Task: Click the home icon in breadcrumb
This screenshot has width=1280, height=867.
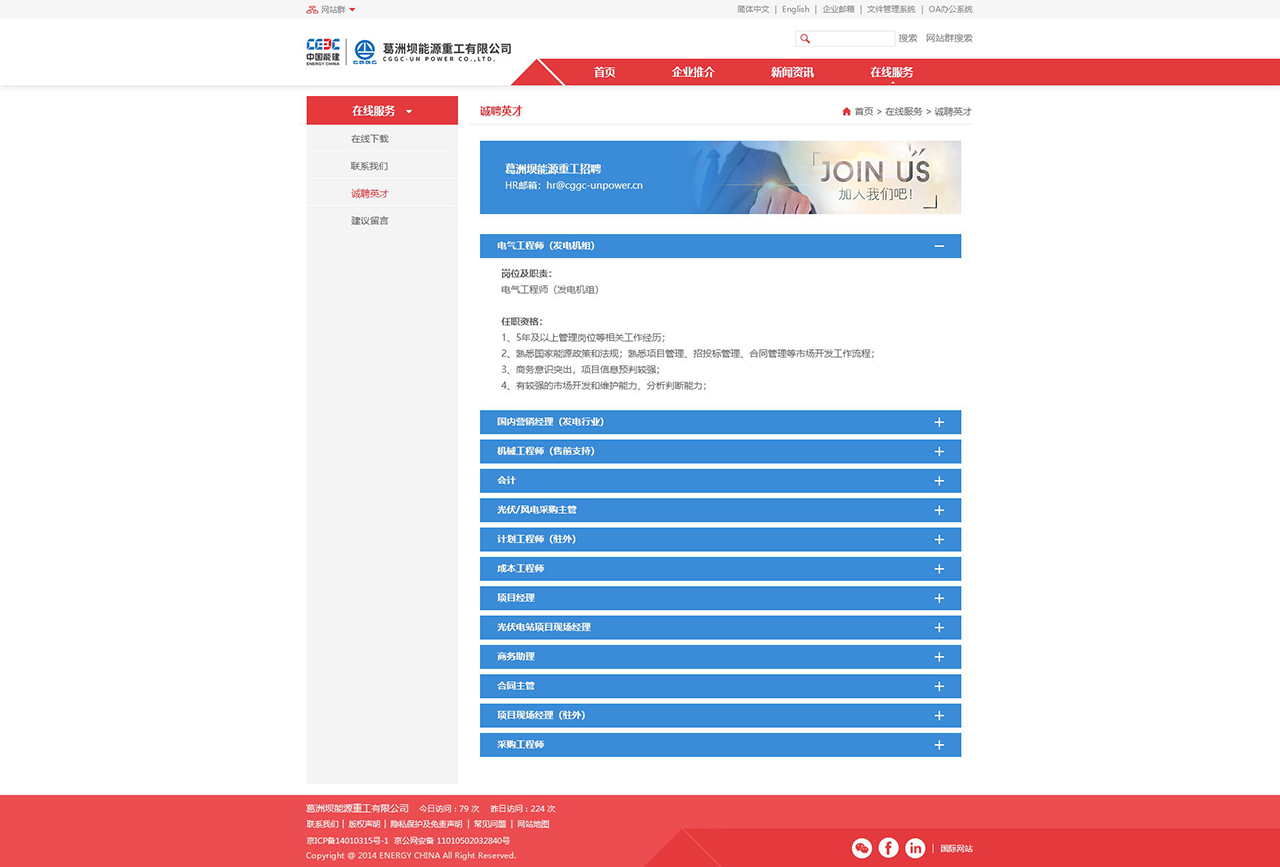Action: coord(846,112)
